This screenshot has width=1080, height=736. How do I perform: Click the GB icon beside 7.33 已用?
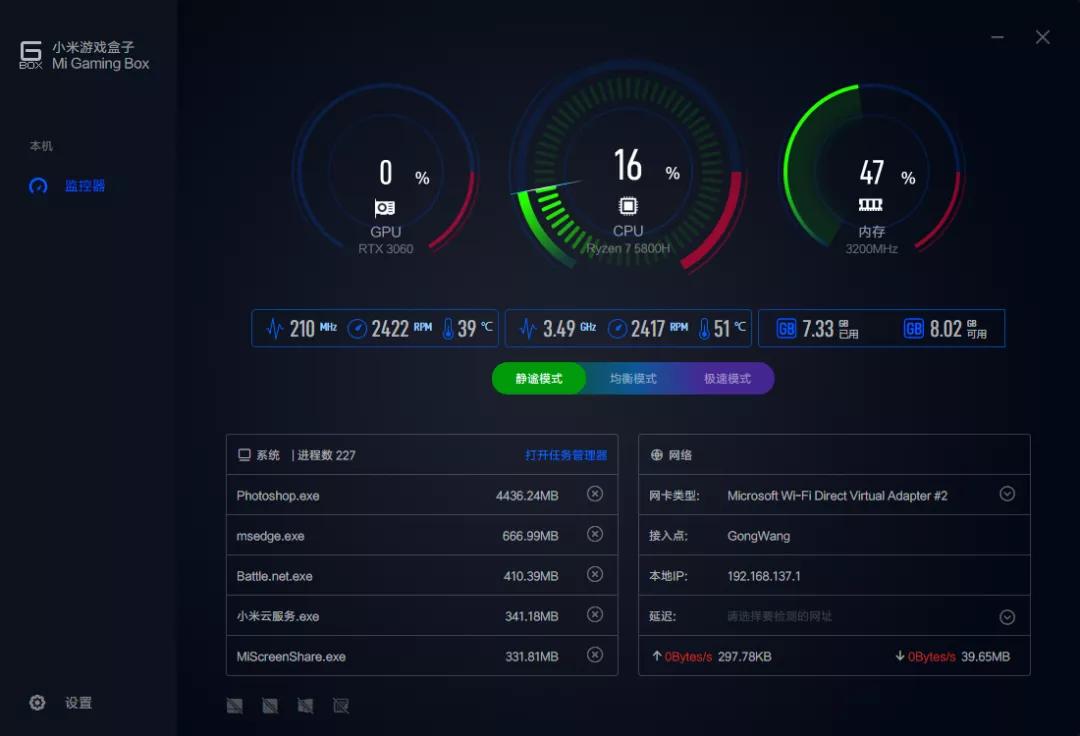tap(786, 328)
